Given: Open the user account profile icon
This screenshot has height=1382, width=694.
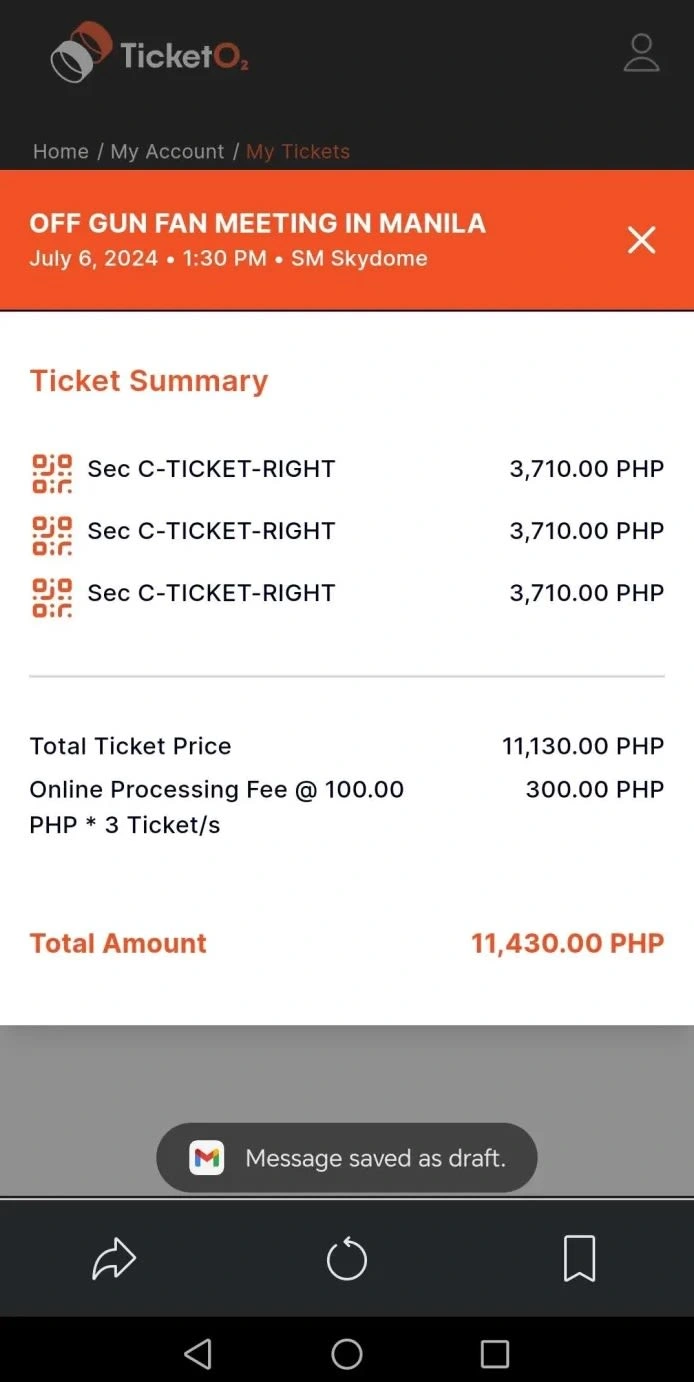Looking at the screenshot, I should (641, 53).
